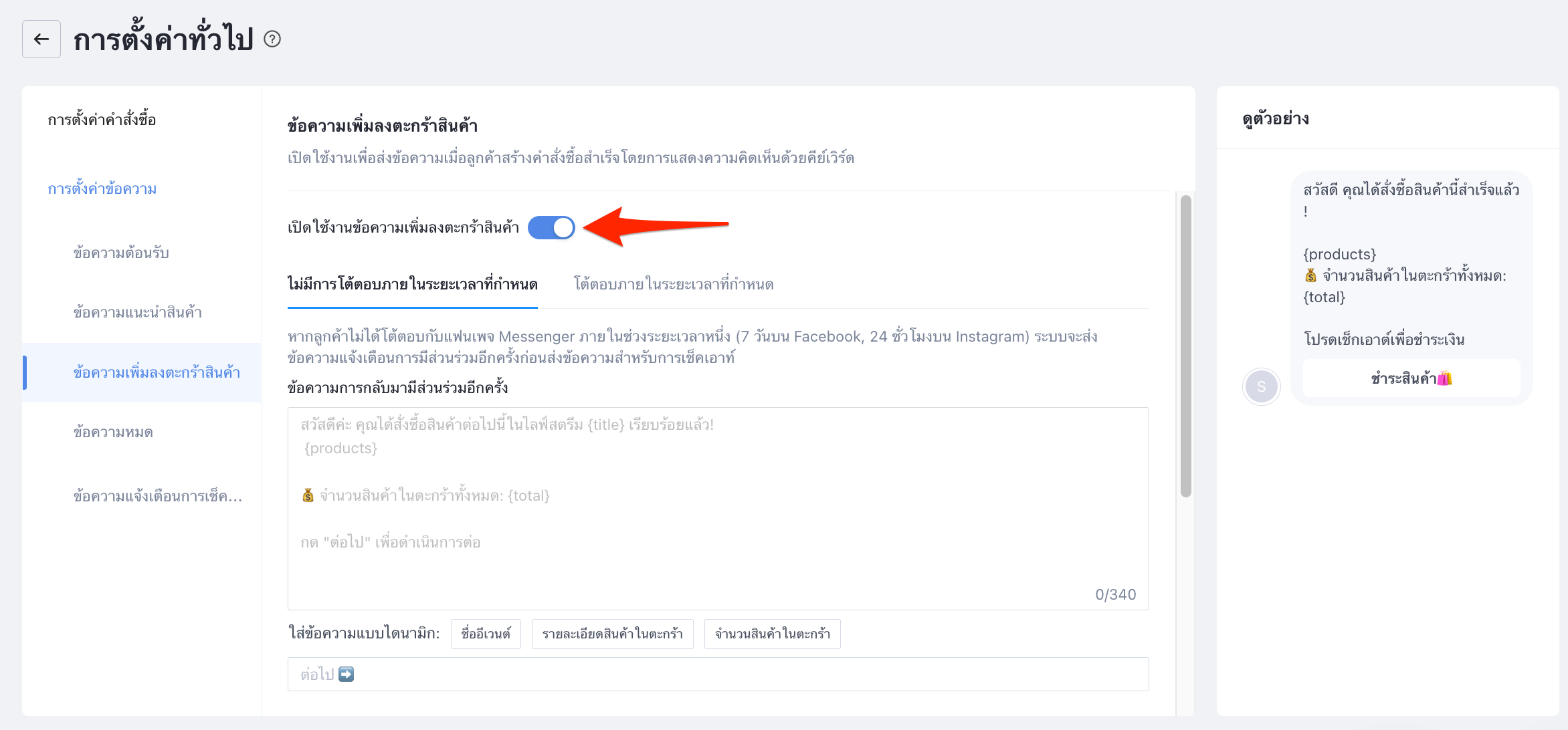Viewport: 1568px width, 730px height.
Task: Click the โปรดเช็กเอาต์เพื่อชำระเงิน preview text
Action: [1385, 340]
